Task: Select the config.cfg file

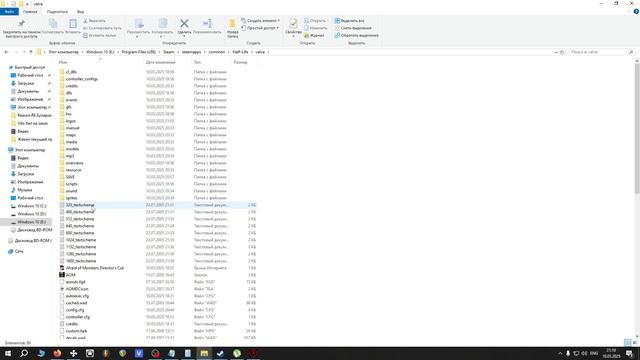Action: [x=75, y=310]
